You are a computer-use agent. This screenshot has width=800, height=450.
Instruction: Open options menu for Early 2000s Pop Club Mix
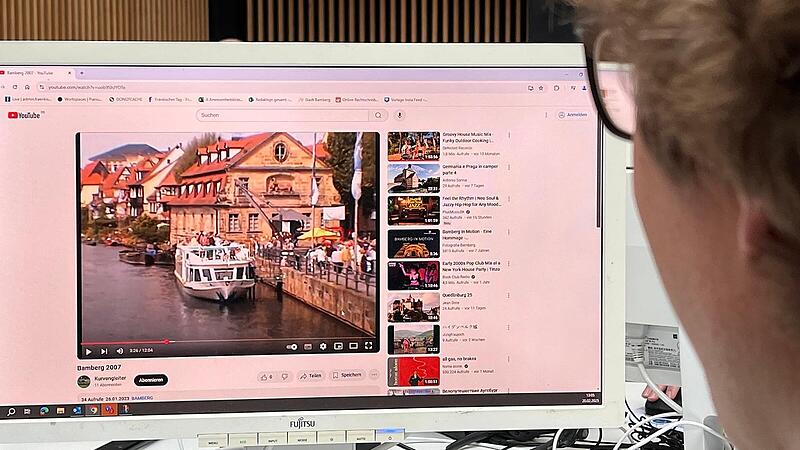(x=509, y=264)
